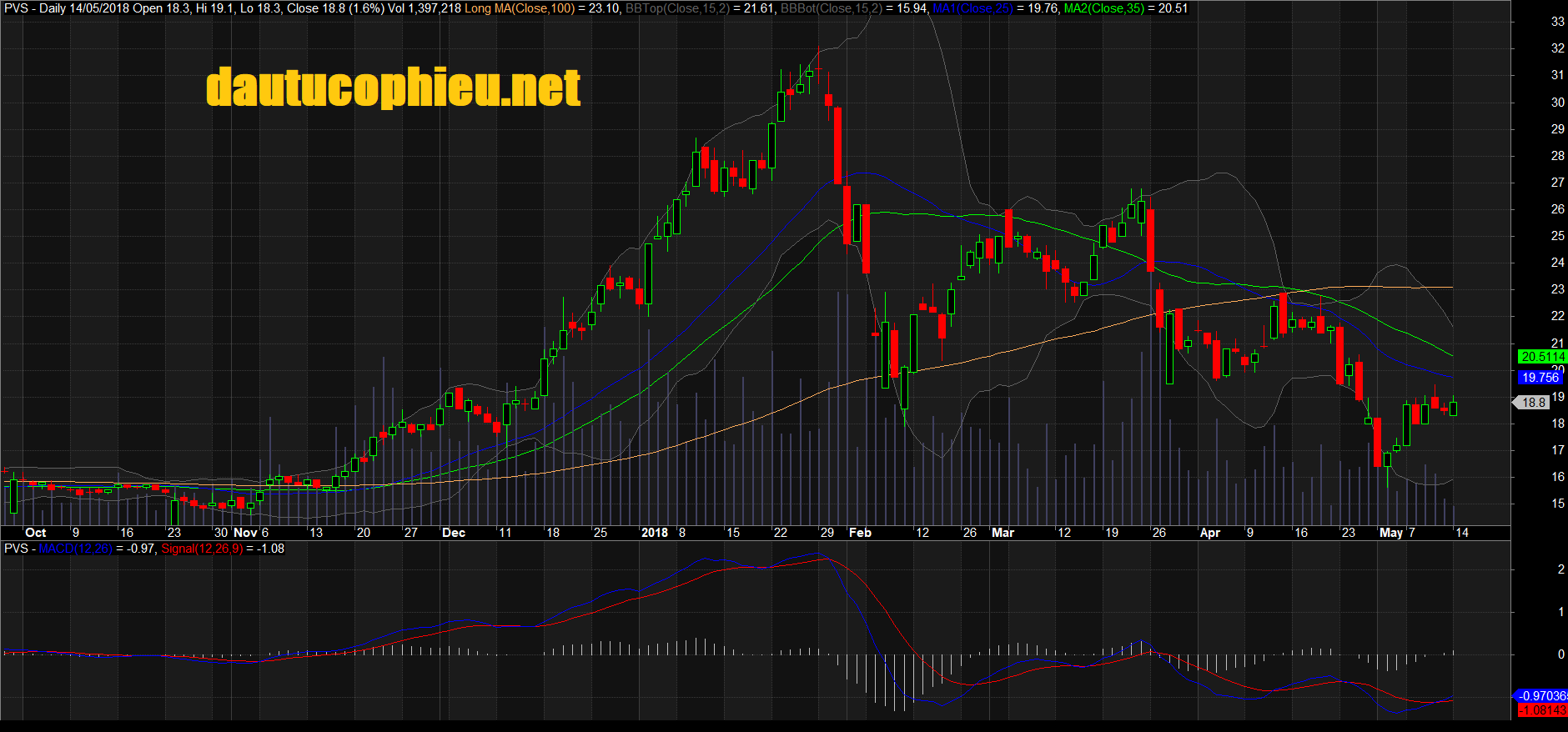Click the 2018 year label on time axis
This screenshot has height=732, width=1568.
(655, 533)
